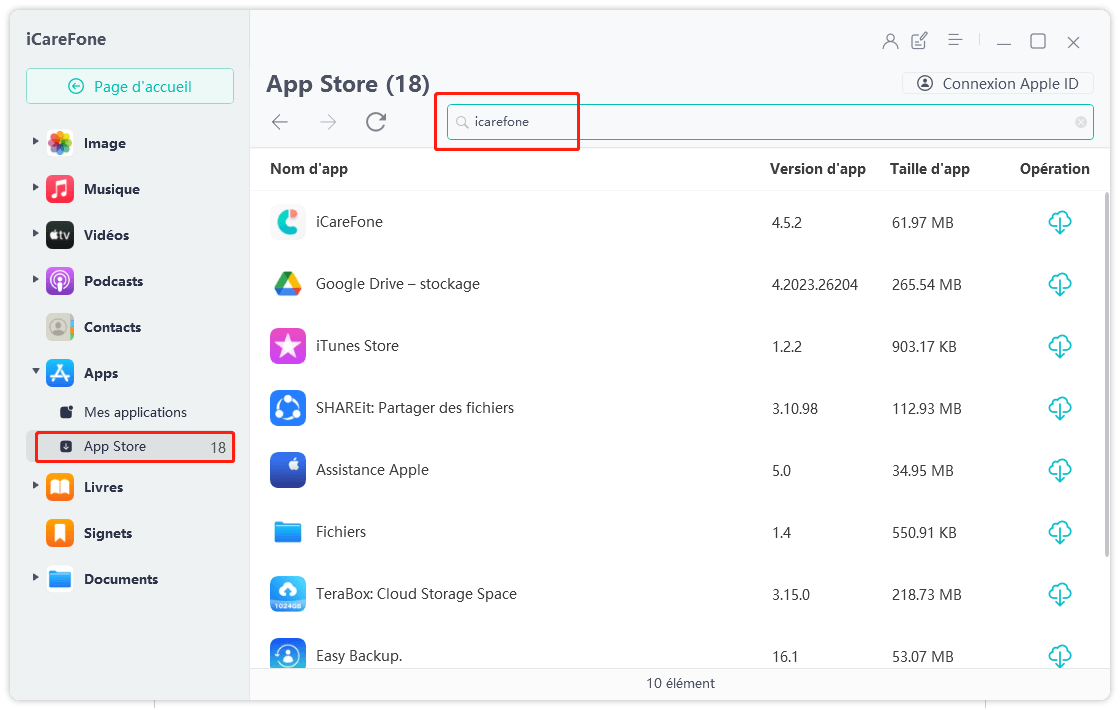This screenshot has height=710, width=1120.
Task: Click the Opération column header
Action: [1054, 169]
